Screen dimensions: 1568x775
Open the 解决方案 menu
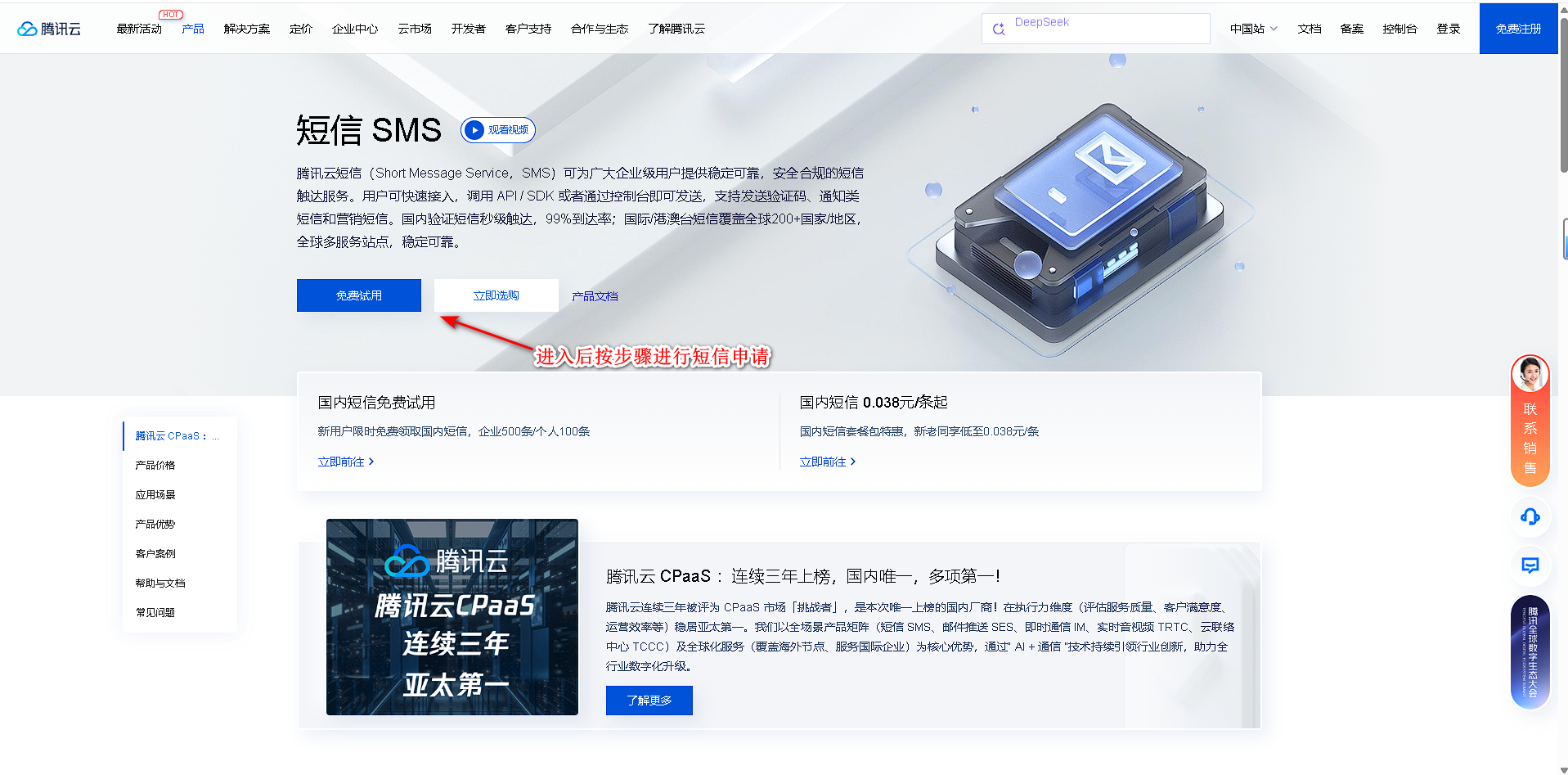246,29
